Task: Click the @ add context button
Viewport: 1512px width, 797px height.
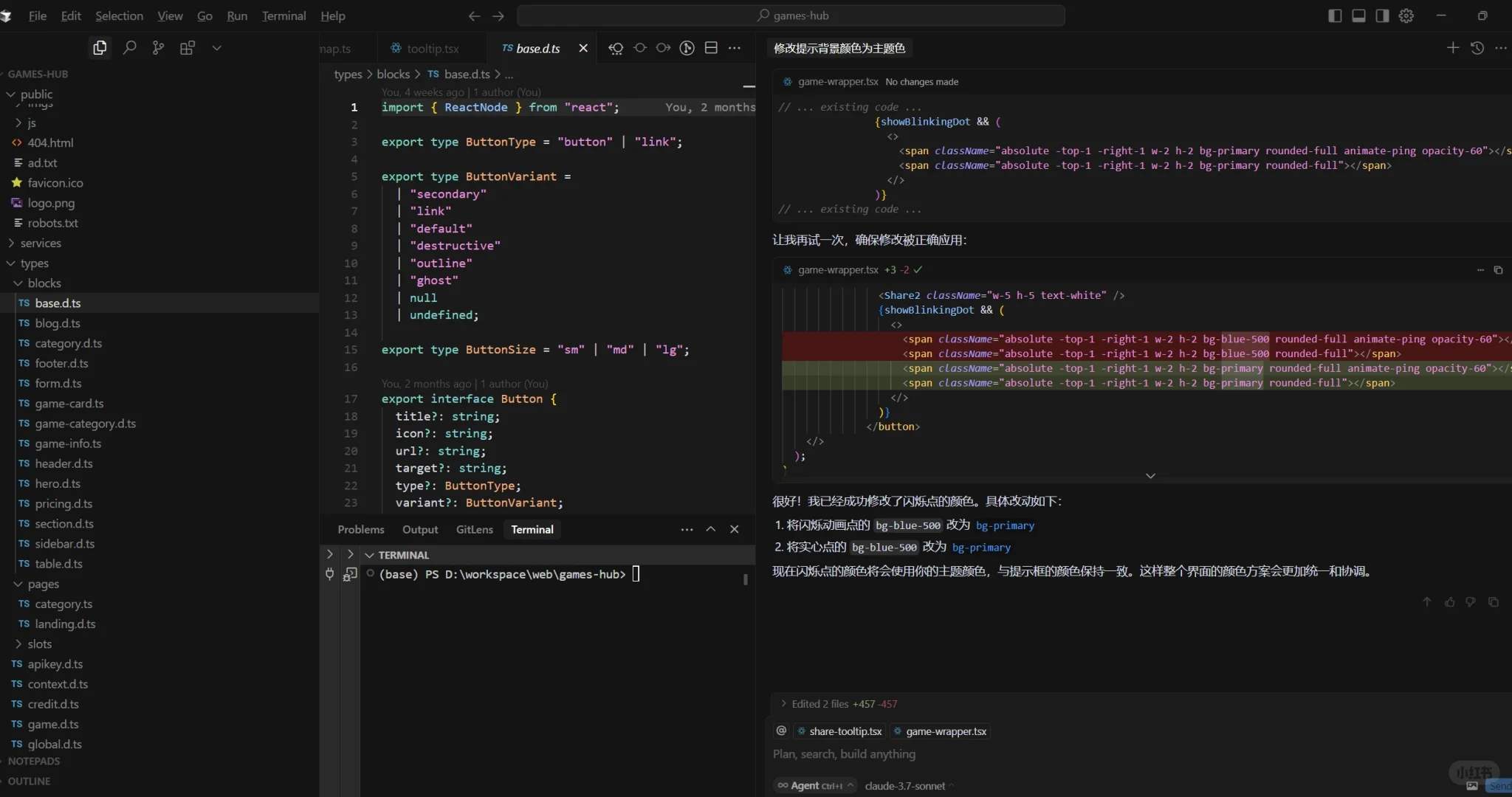Action: coord(781,731)
